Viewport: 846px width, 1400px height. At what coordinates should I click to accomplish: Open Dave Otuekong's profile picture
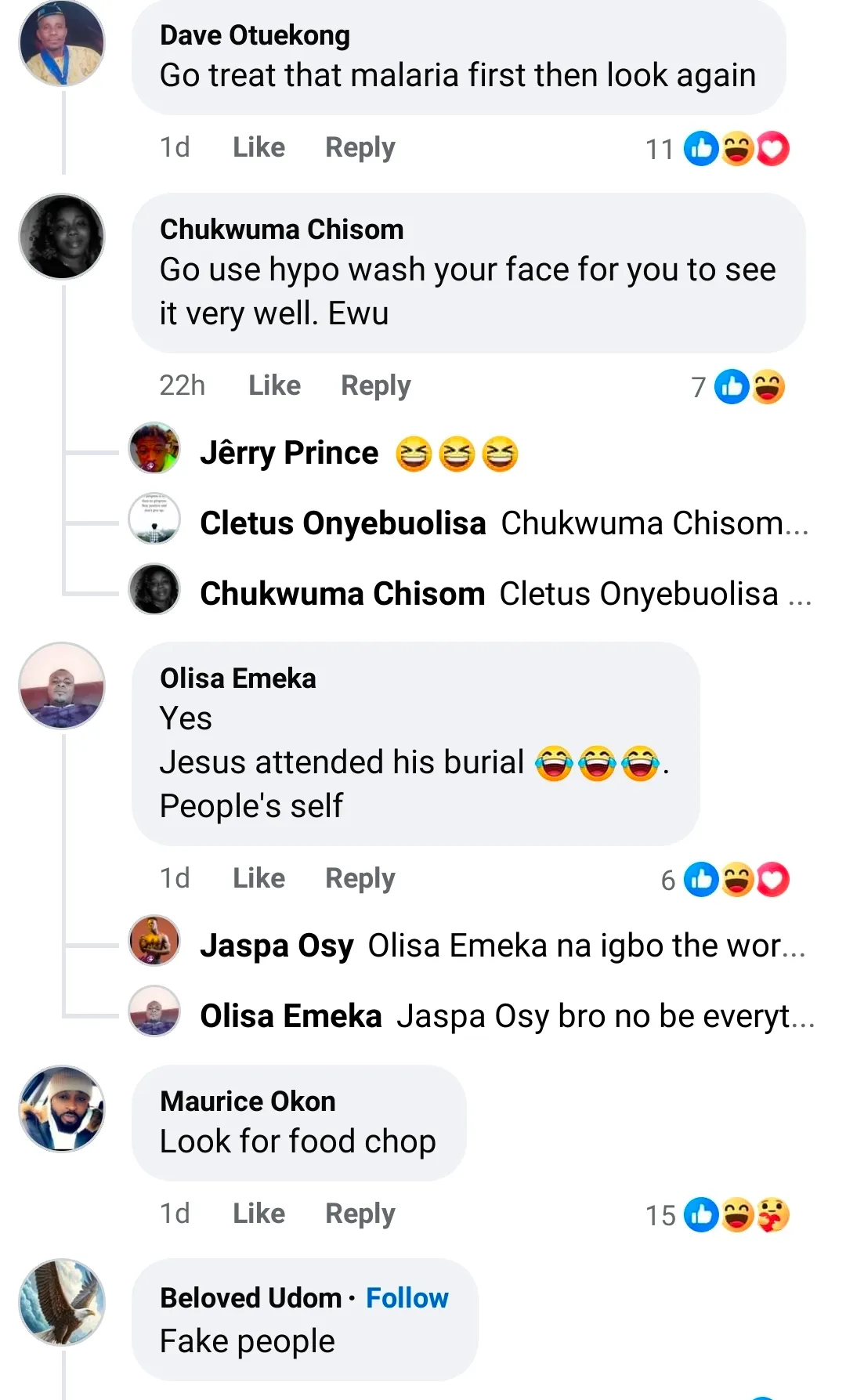[62, 44]
